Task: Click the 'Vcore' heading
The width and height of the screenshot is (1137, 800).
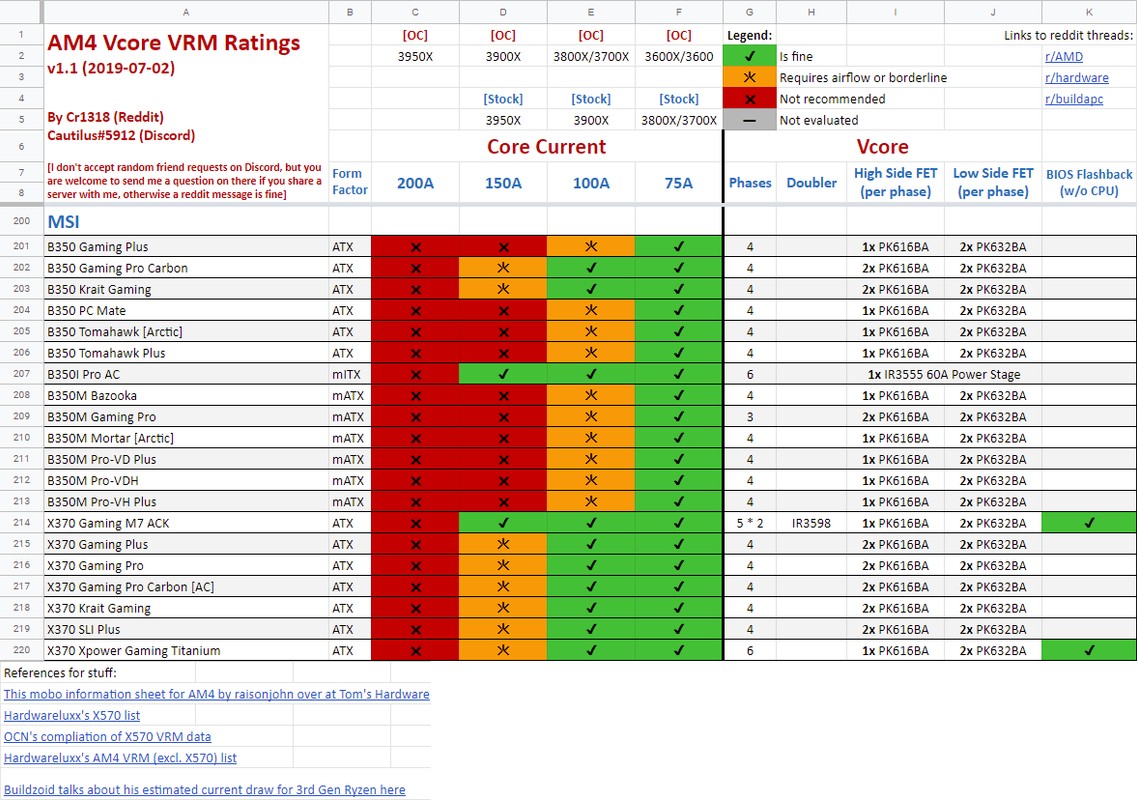Action: coord(882,147)
